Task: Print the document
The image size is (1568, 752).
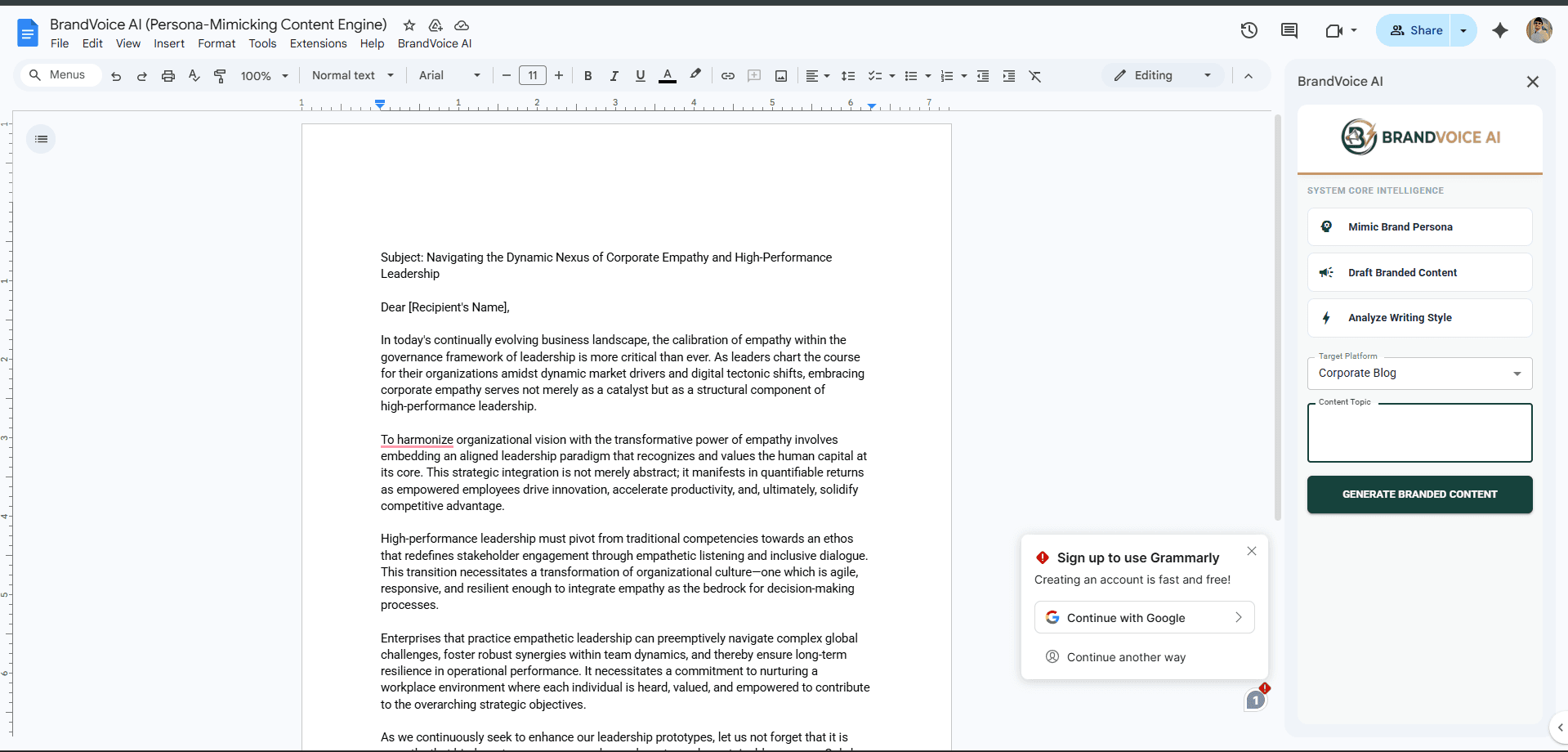Action: point(168,76)
